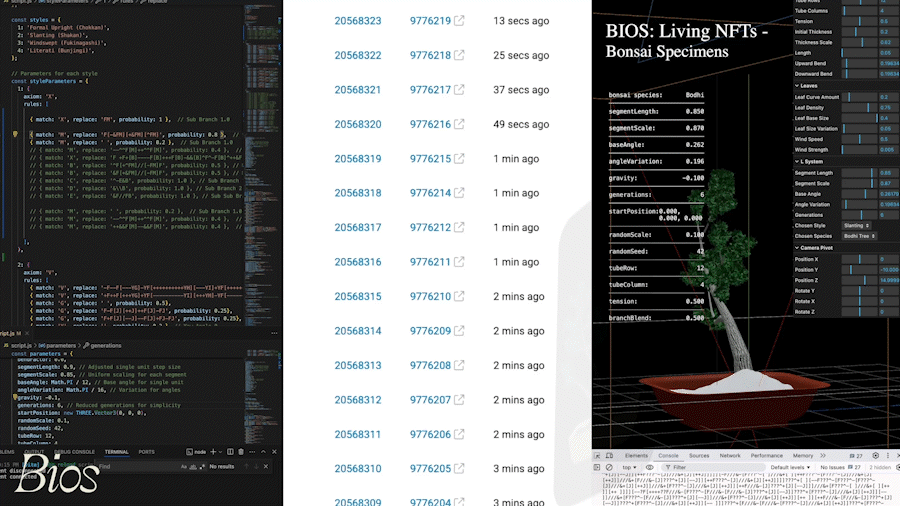The width and height of the screenshot is (900, 506).
Task: Open external link icon beside 9776208
Action: click(x=459, y=365)
